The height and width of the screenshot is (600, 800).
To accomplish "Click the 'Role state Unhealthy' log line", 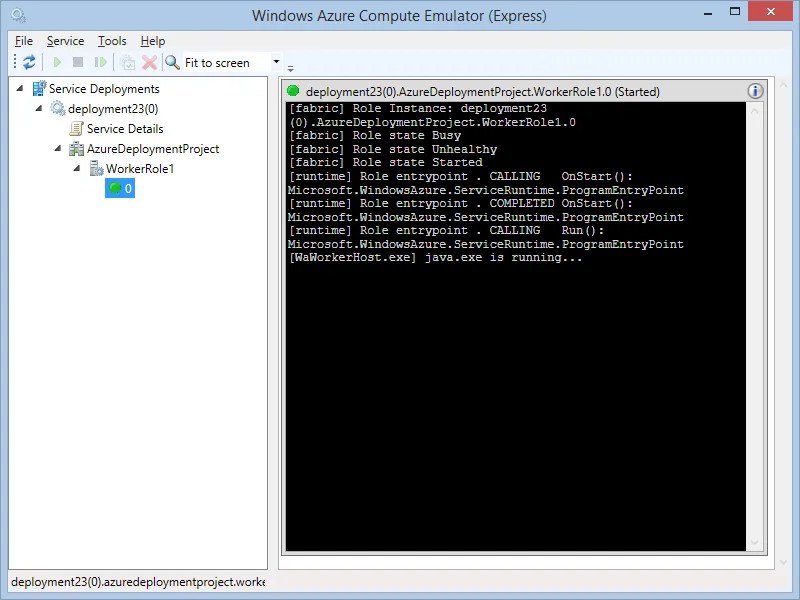I will point(392,149).
